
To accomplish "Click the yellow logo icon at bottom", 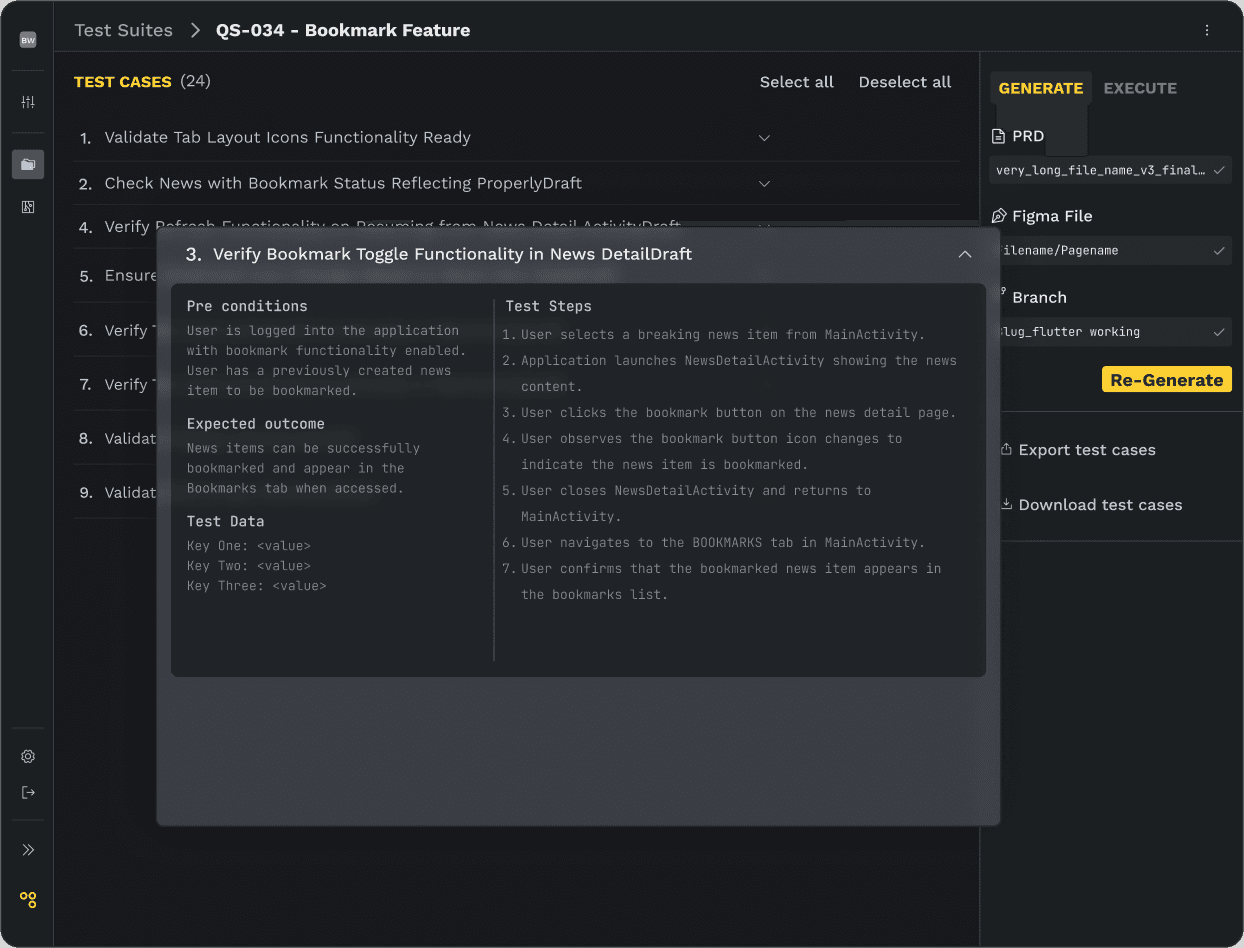I will pyautogui.click(x=28, y=900).
